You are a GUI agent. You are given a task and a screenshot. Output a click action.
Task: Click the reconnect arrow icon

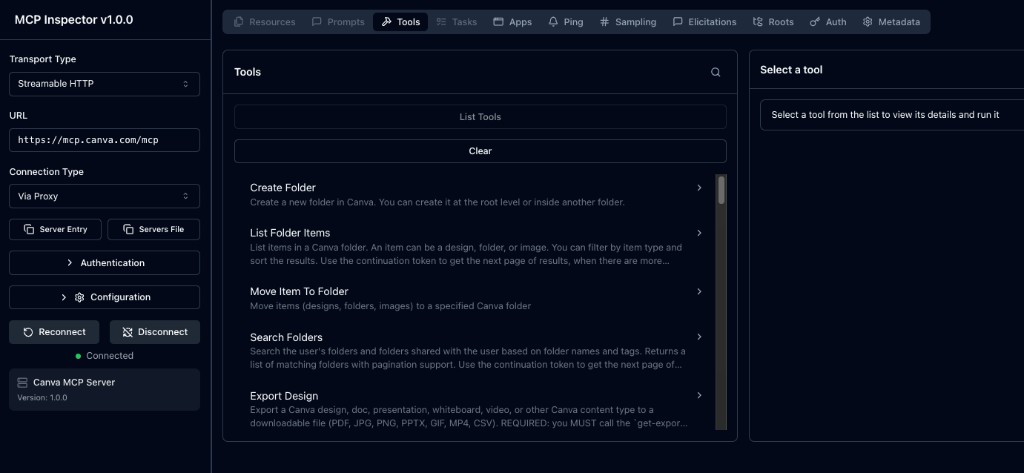tap(28, 332)
